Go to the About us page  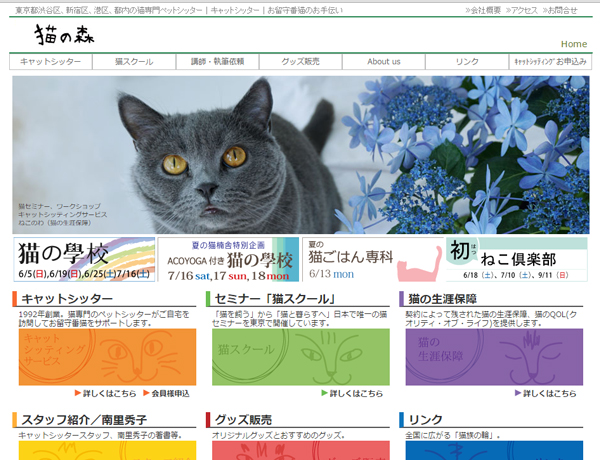click(384, 62)
